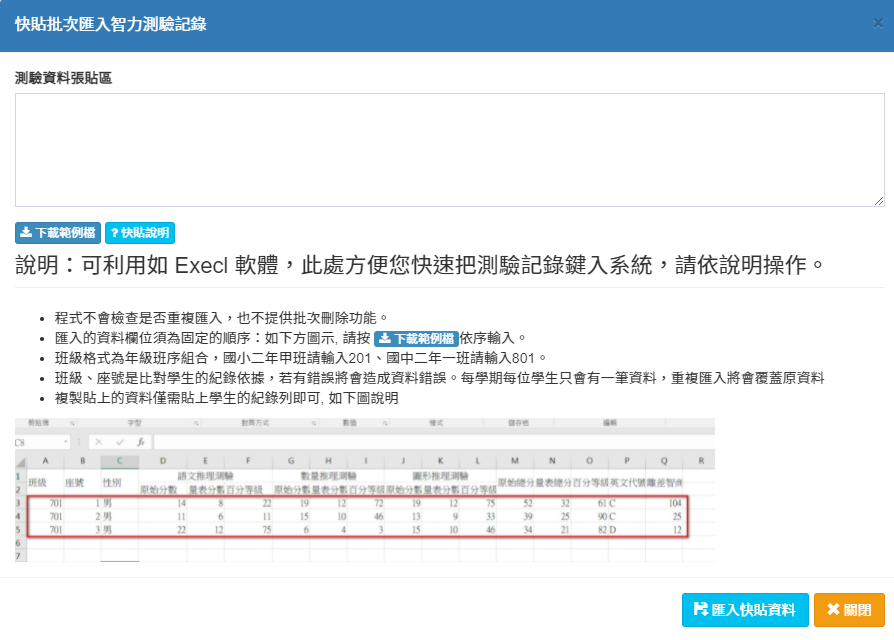
Task: Click the fx formula icon in the example image
Action: tap(141, 441)
